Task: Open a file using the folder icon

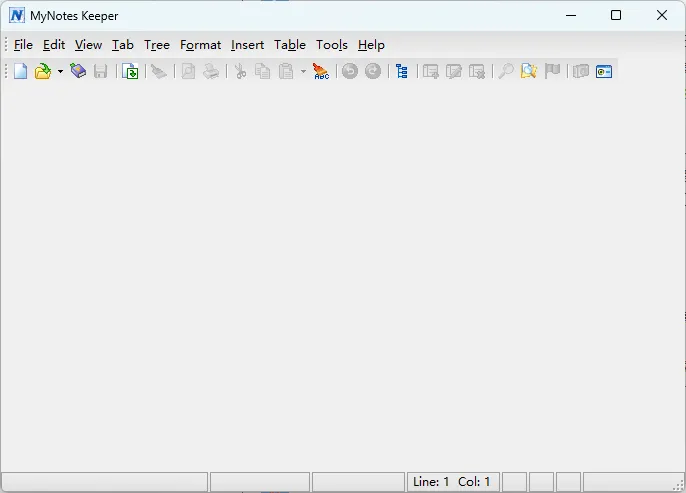Action: 43,71
